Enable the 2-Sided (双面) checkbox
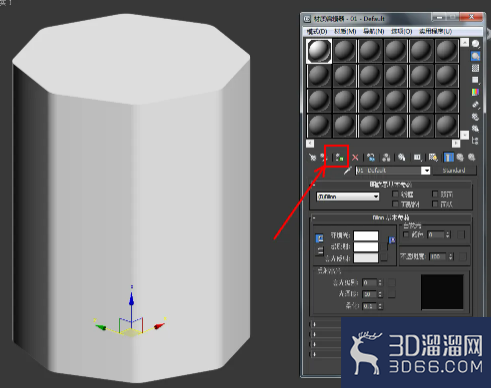 click(435, 194)
